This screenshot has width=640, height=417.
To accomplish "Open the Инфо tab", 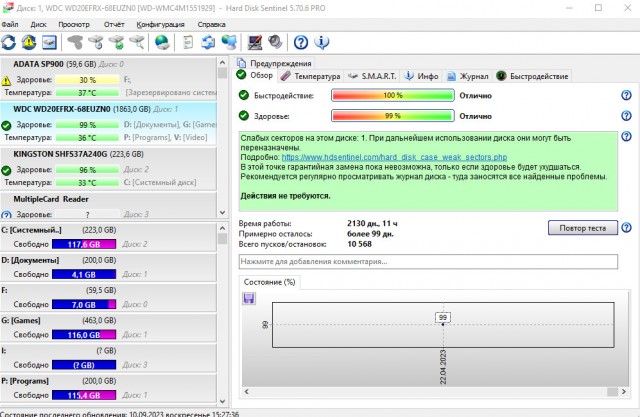I will [x=421, y=76].
